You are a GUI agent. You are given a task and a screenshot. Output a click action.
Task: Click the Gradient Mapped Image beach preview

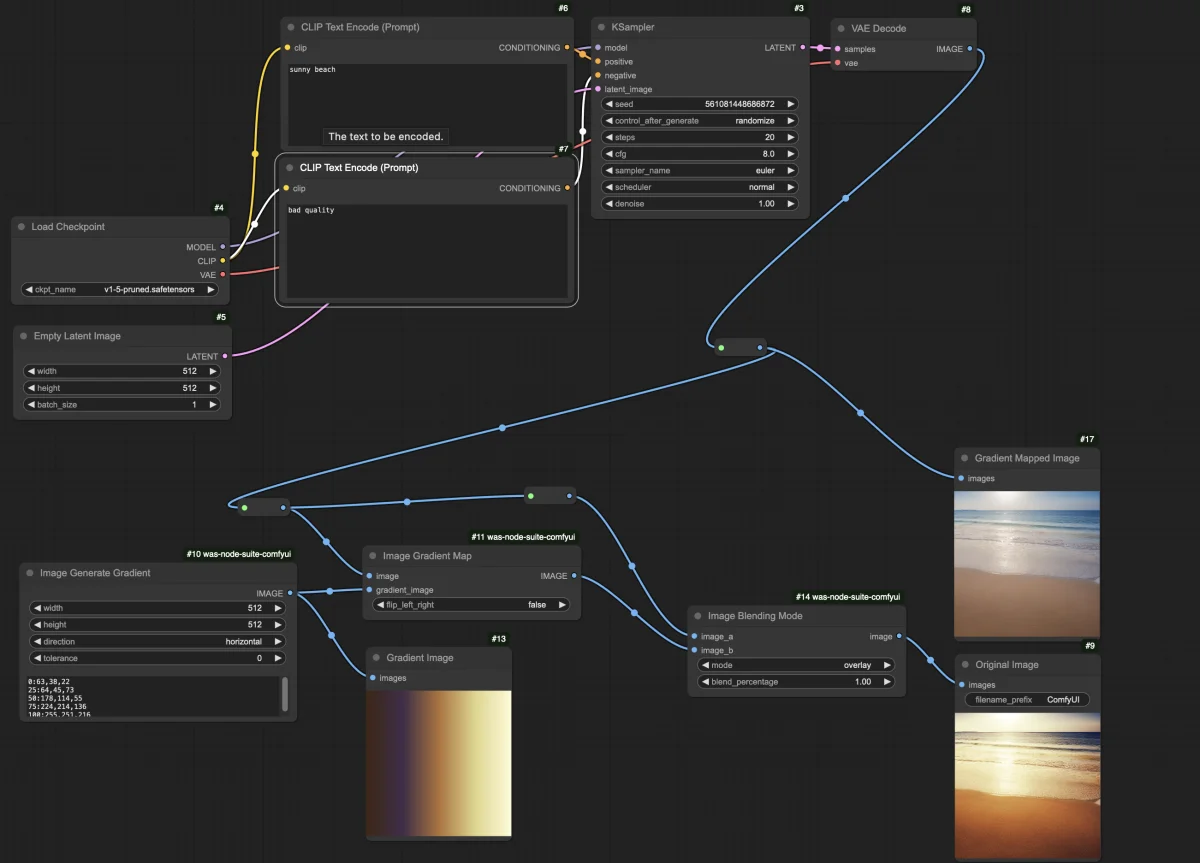[x=1027, y=564]
